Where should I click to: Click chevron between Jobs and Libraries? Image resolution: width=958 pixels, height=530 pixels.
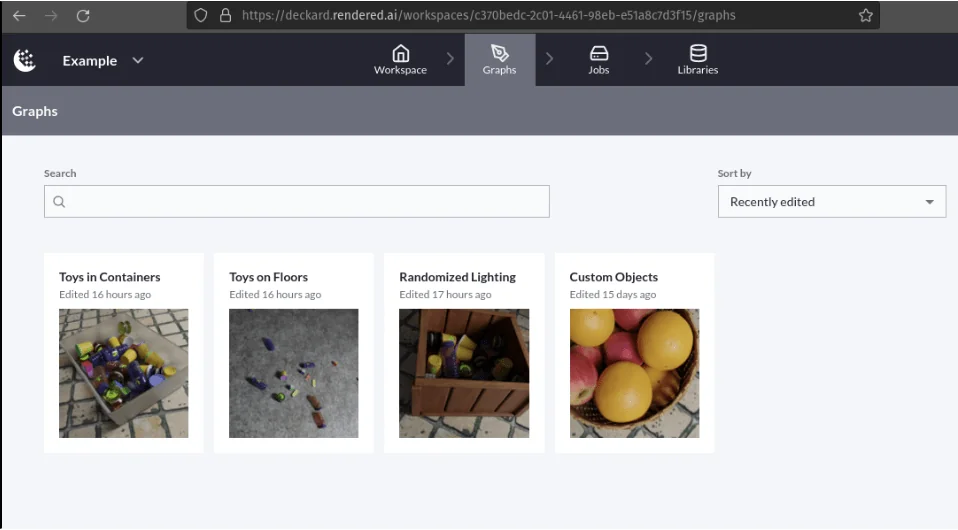(x=648, y=59)
